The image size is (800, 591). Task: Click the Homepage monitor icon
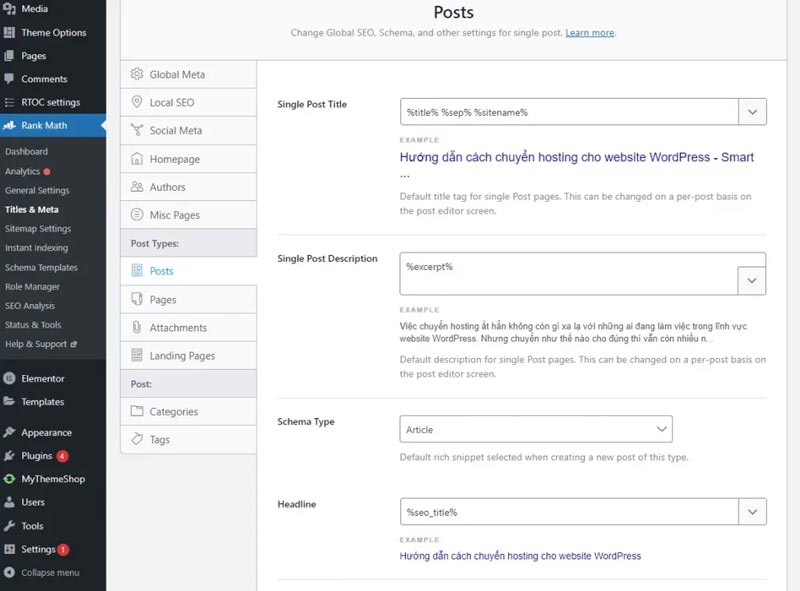tap(137, 159)
